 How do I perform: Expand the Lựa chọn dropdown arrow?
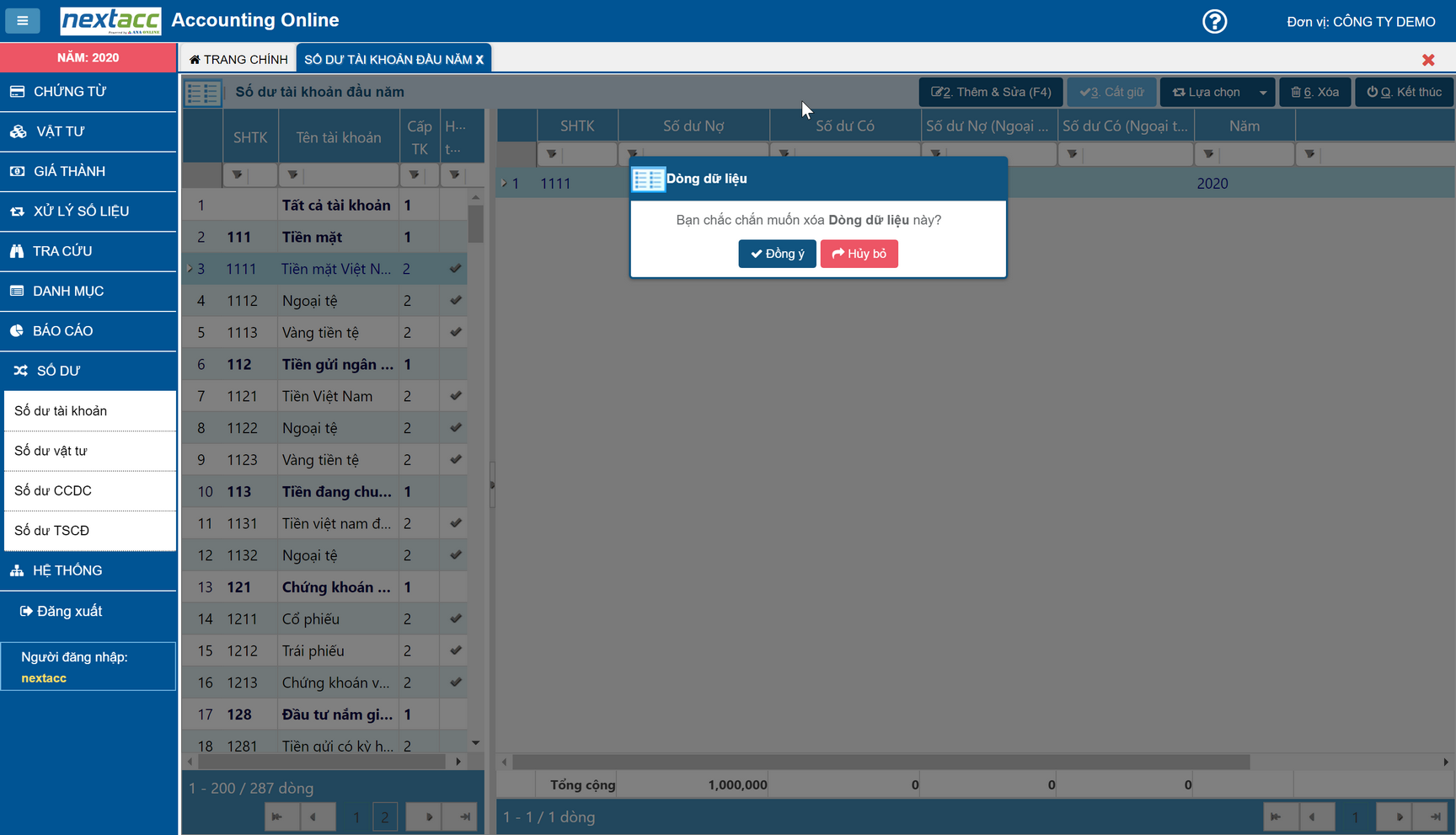(x=1262, y=93)
